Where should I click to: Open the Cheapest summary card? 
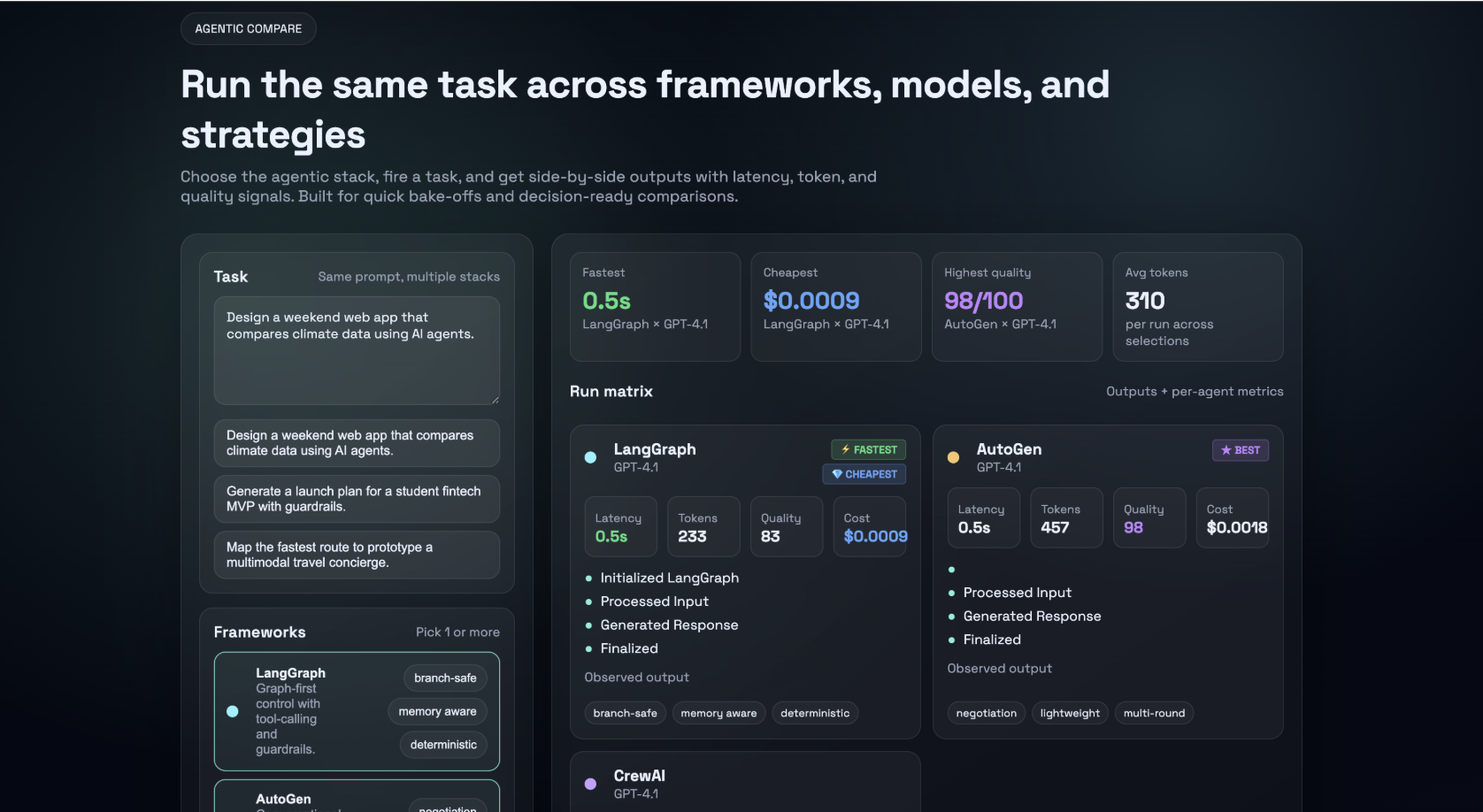click(x=835, y=306)
